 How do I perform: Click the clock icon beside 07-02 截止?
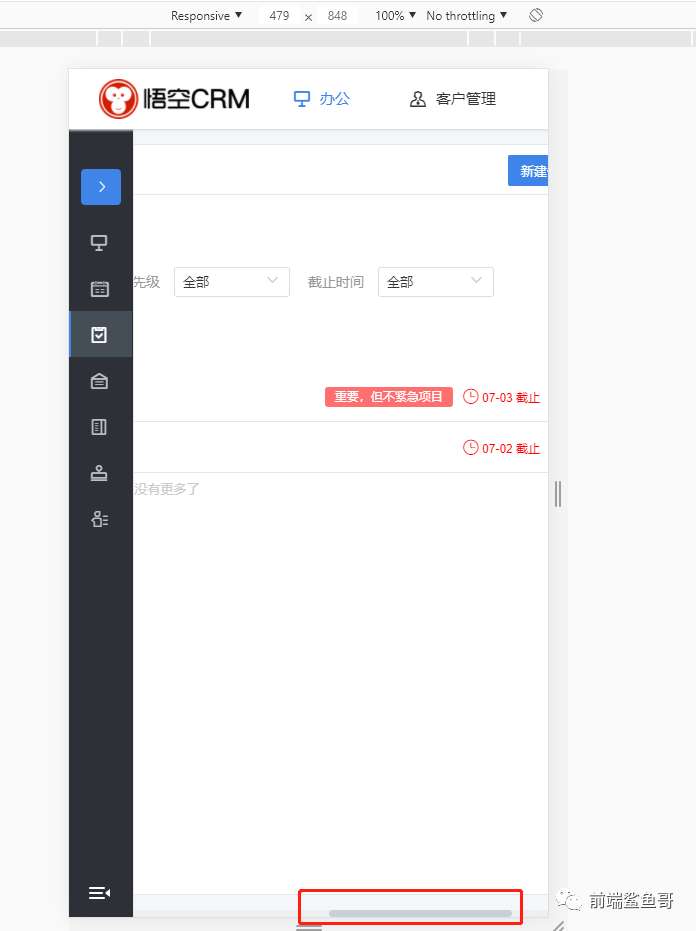click(x=470, y=447)
